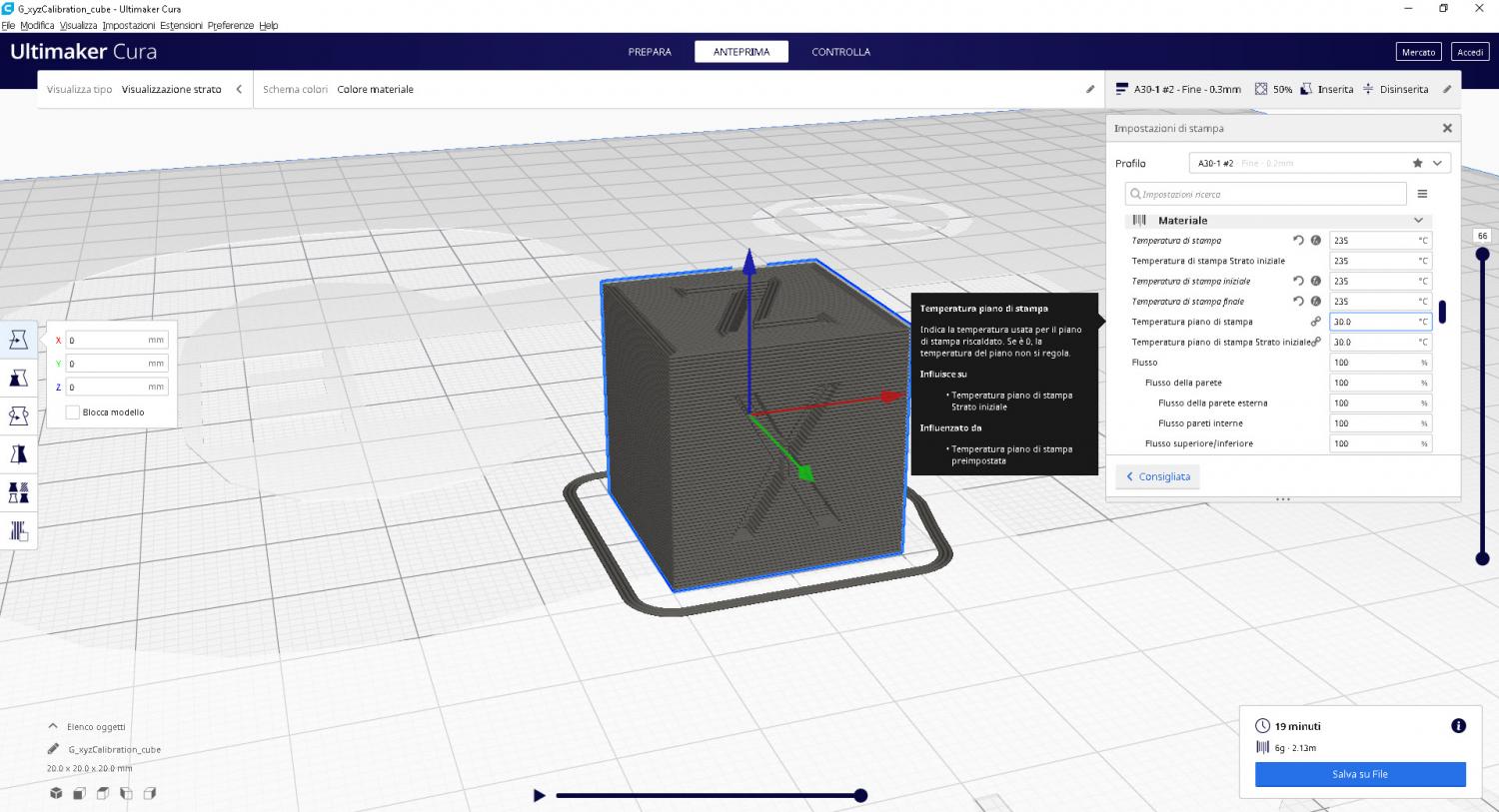Click the Salva su File button

(x=1360, y=774)
